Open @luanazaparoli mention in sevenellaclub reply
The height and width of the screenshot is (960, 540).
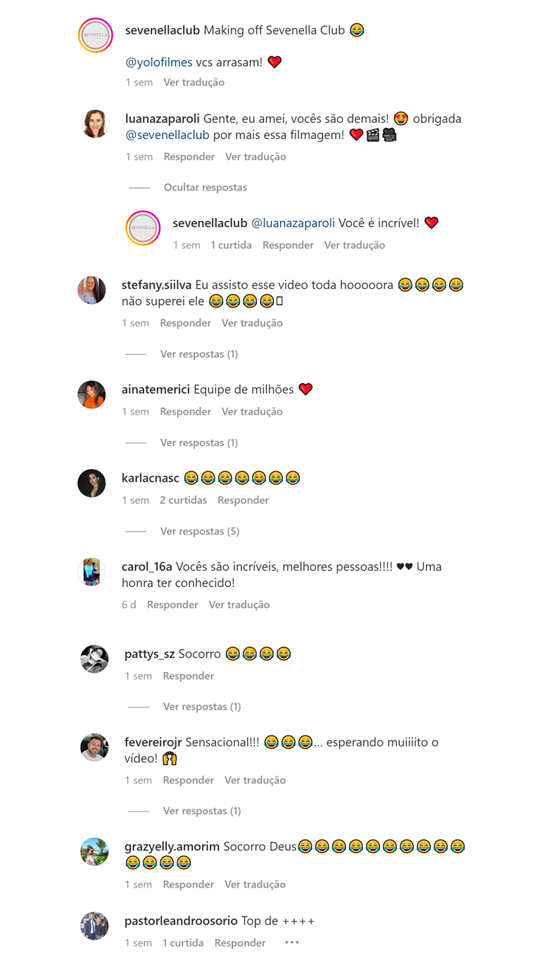click(293, 223)
